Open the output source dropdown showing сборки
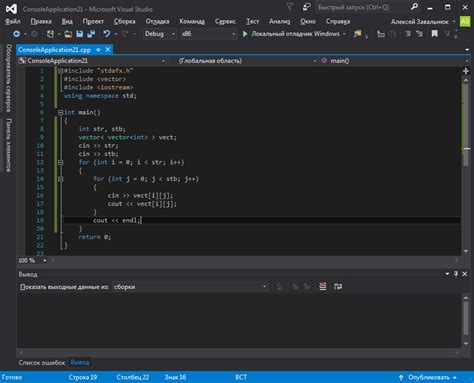 [190, 287]
